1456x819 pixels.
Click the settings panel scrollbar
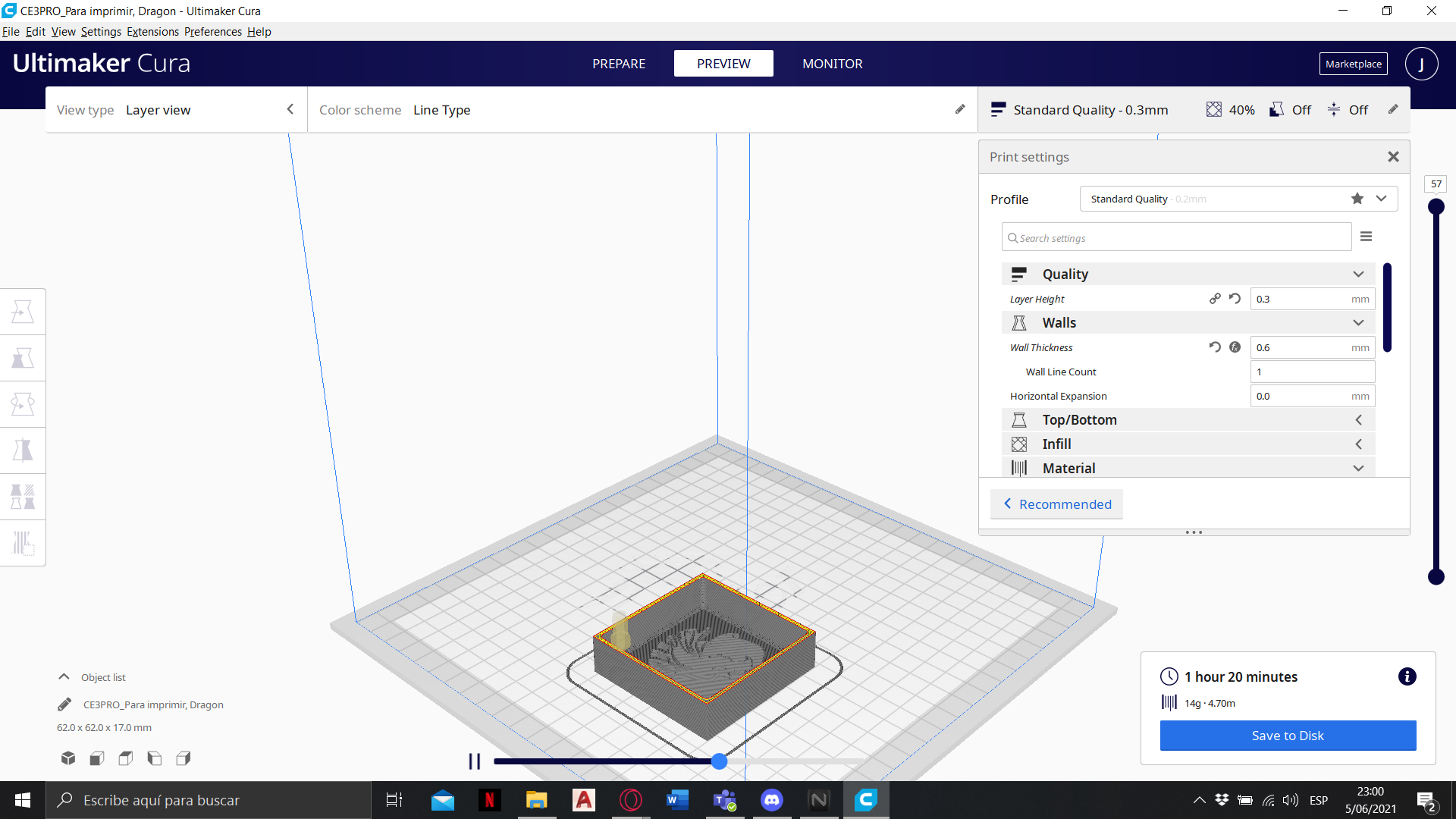(x=1387, y=307)
